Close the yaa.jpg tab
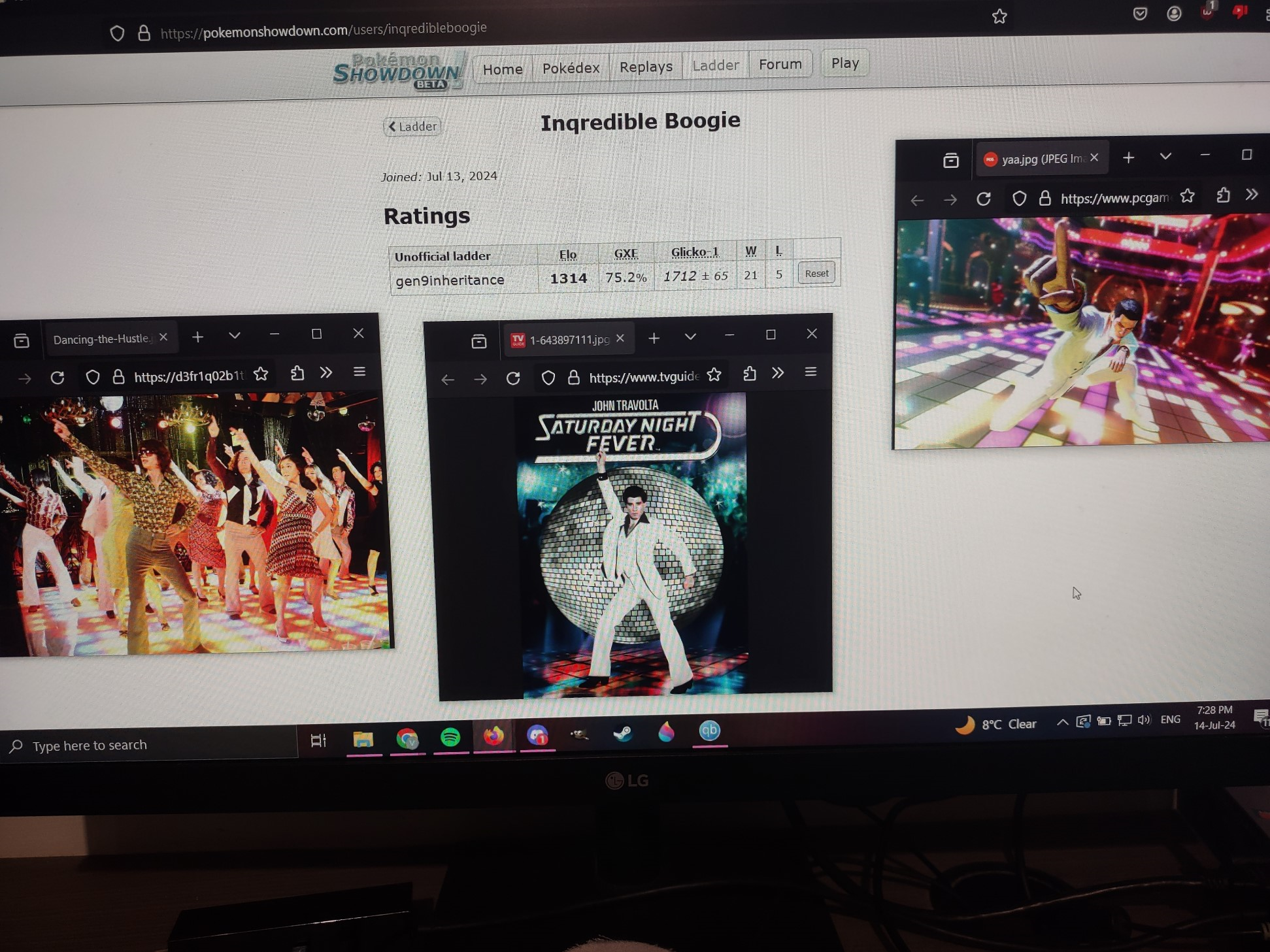Image resolution: width=1270 pixels, height=952 pixels. pos(1094,157)
